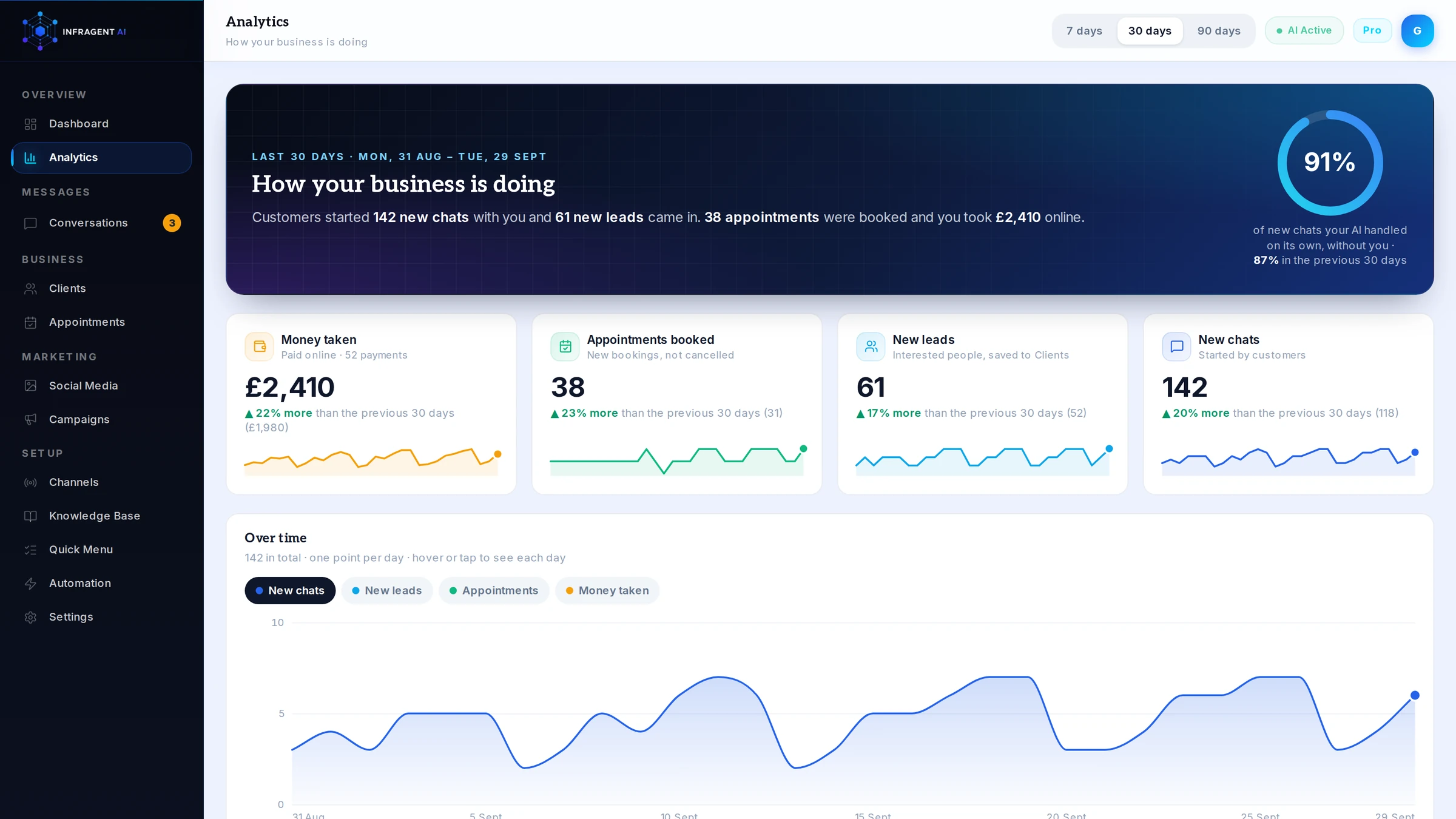Click the 142 New chats value
The width and height of the screenshot is (1456, 819).
pyautogui.click(x=1185, y=388)
